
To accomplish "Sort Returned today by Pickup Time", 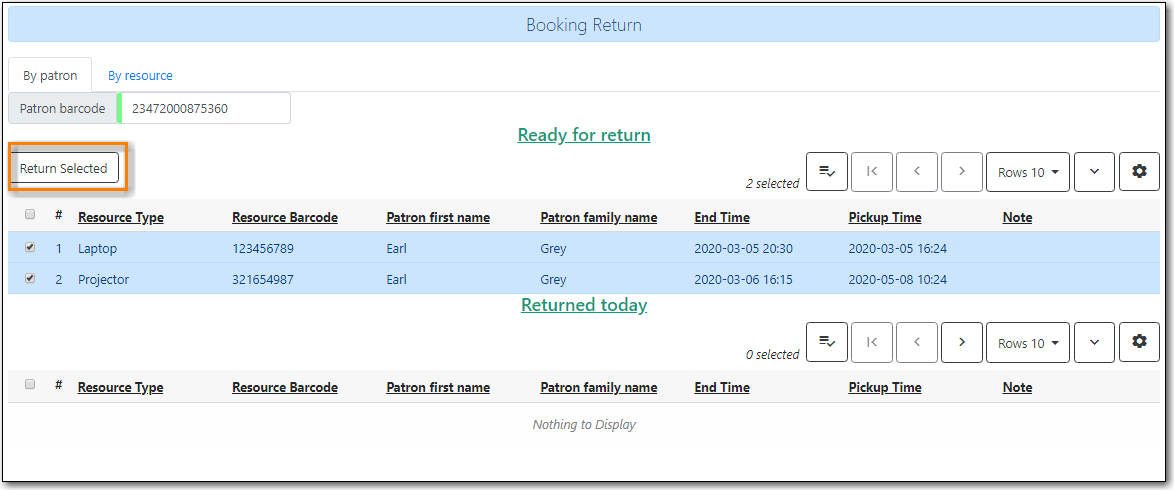I will click(885, 388).
